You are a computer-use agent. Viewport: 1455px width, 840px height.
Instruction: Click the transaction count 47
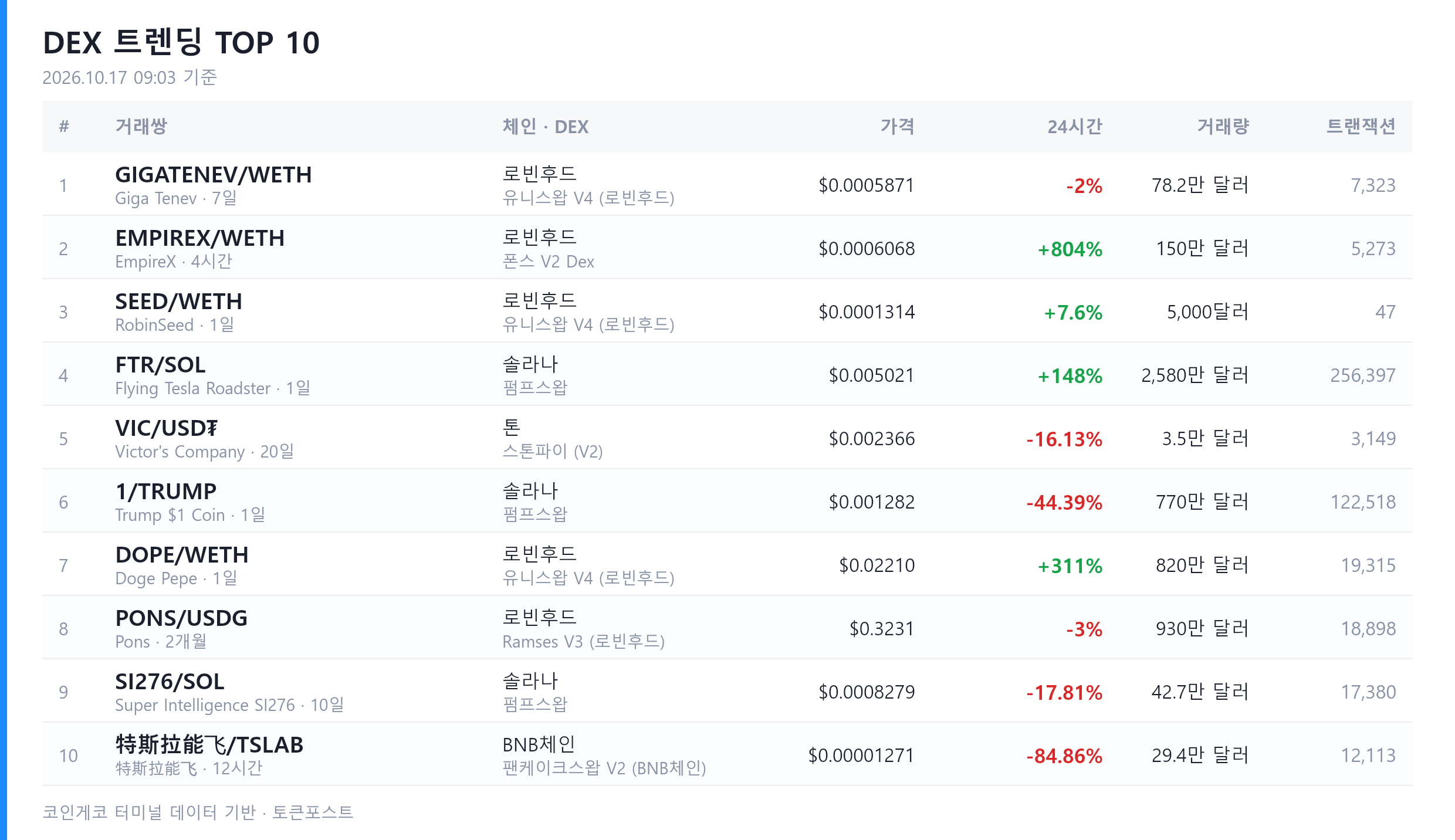[1385, 312]
